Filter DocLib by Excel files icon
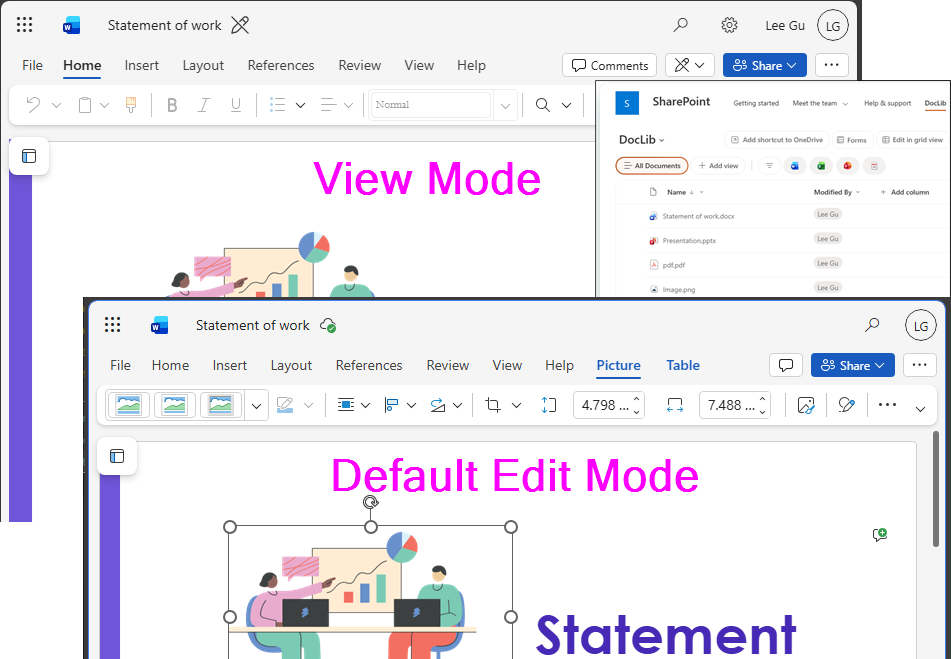 pyautogui.click(x=821, y=166)
